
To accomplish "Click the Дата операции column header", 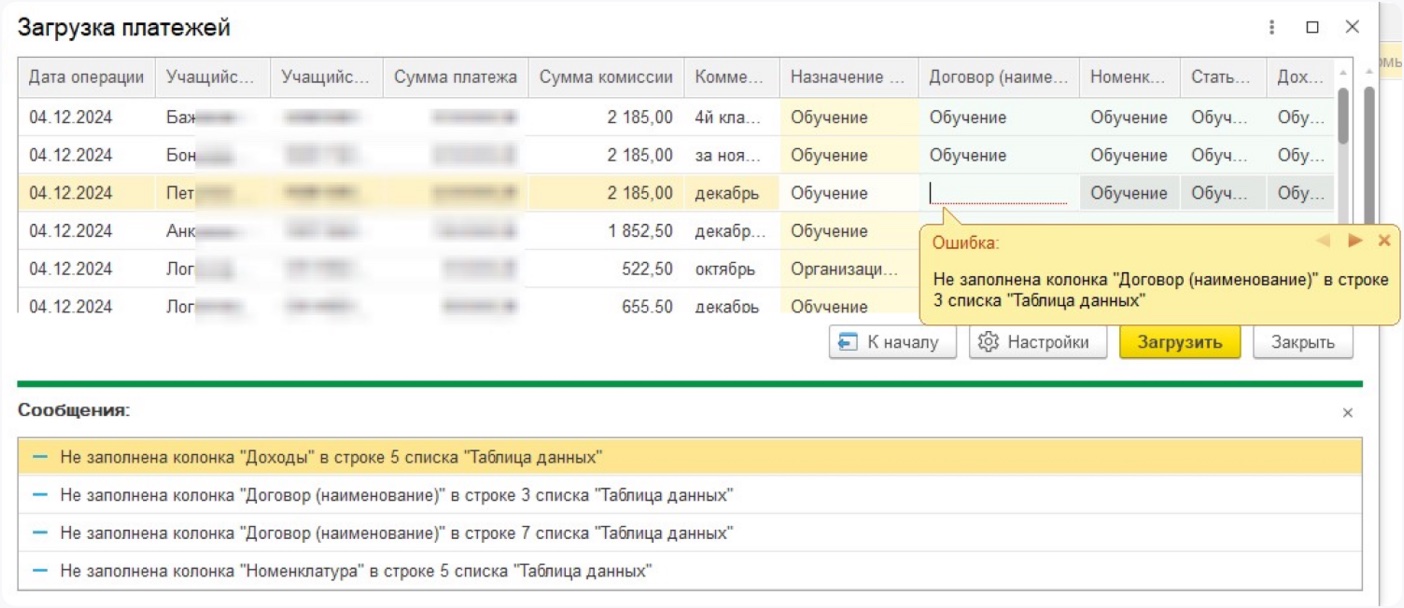I will tap(86, 77).
